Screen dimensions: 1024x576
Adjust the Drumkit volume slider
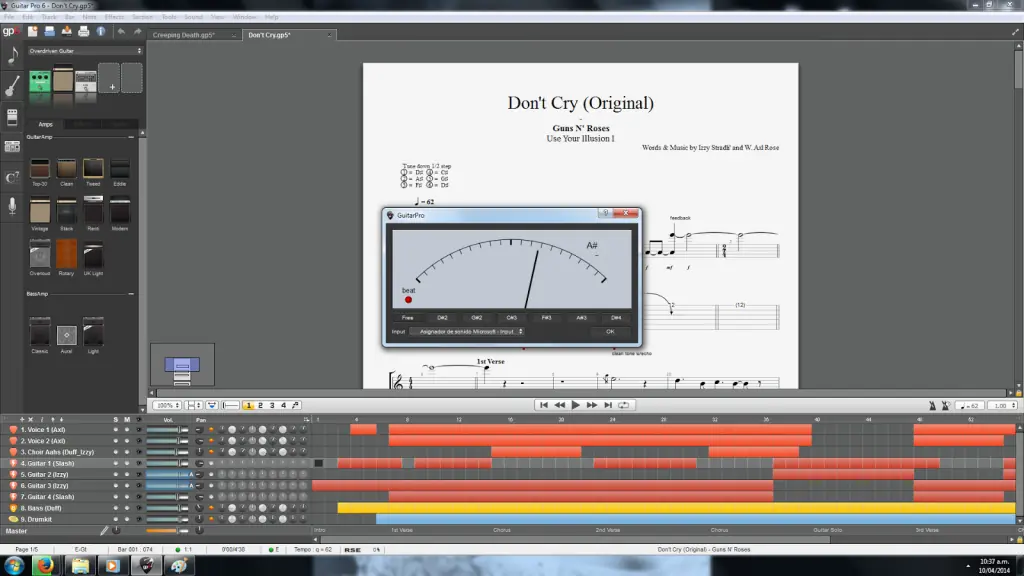coord(167,519)
